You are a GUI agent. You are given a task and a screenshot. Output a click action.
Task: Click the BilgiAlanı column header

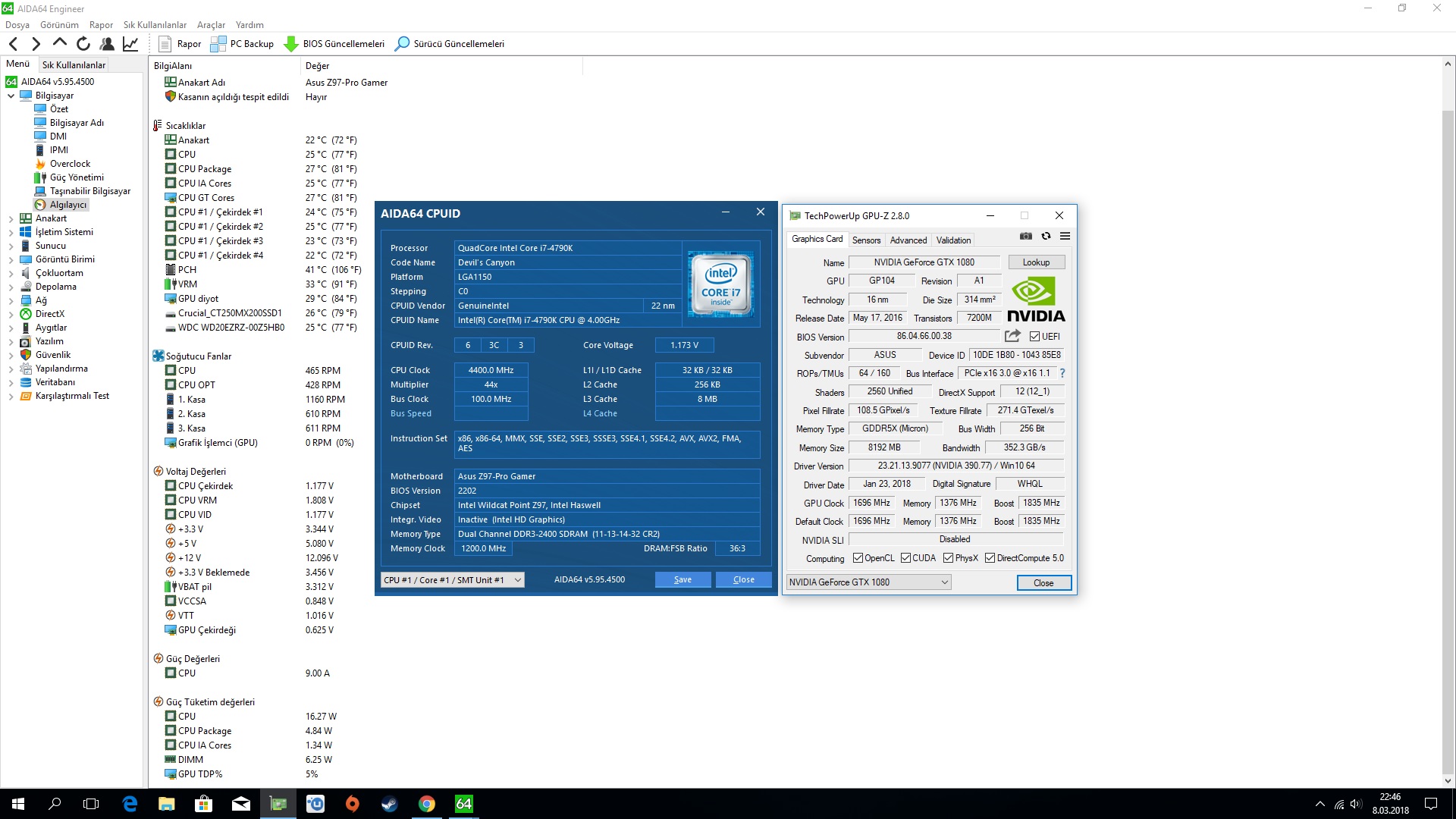[x=225, y=66]
